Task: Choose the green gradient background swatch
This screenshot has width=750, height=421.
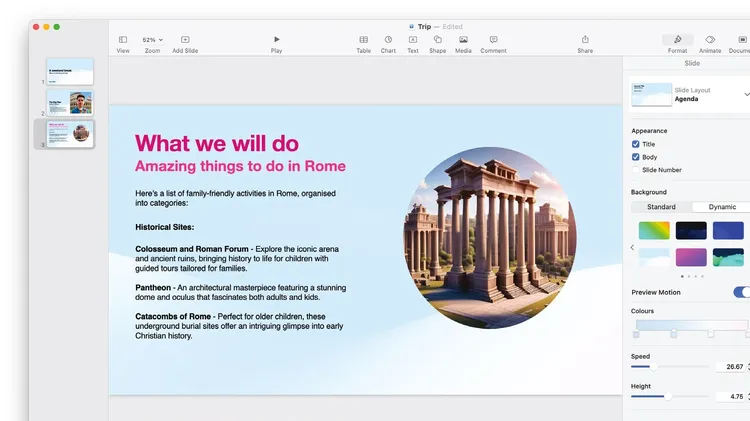Action: click(x=655, y=231)
